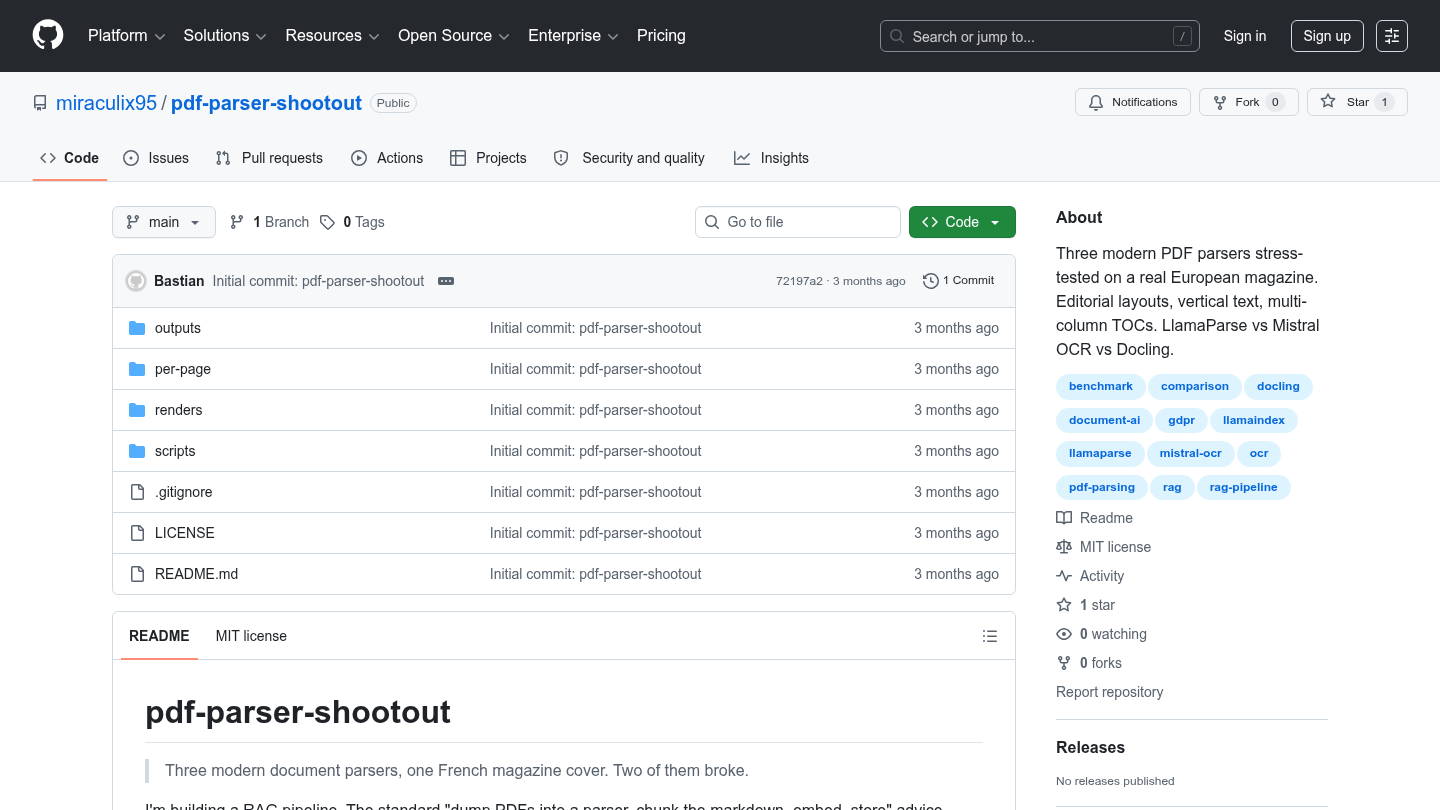The image size is (1440, 810).
Task: Click the tag icon beside 0 Tags
Action: (327, 222)
